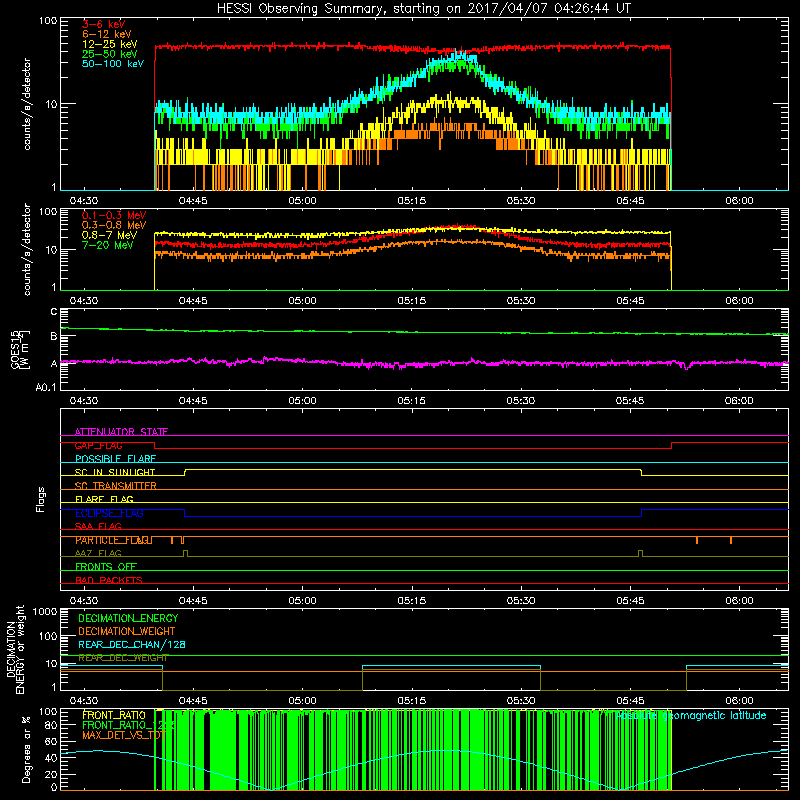Click the 04:45 tick under keV panel
The width and height of the screenshot is (800, 800).
[x=193, y=201]
